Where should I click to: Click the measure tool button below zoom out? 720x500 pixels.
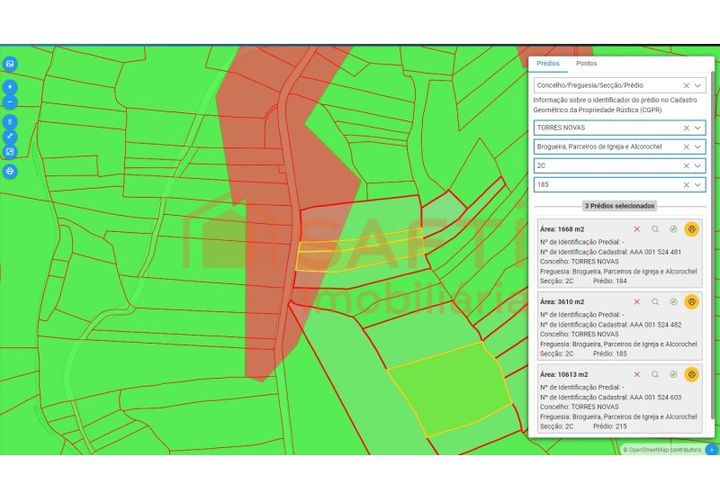click(x=10, y=122)
